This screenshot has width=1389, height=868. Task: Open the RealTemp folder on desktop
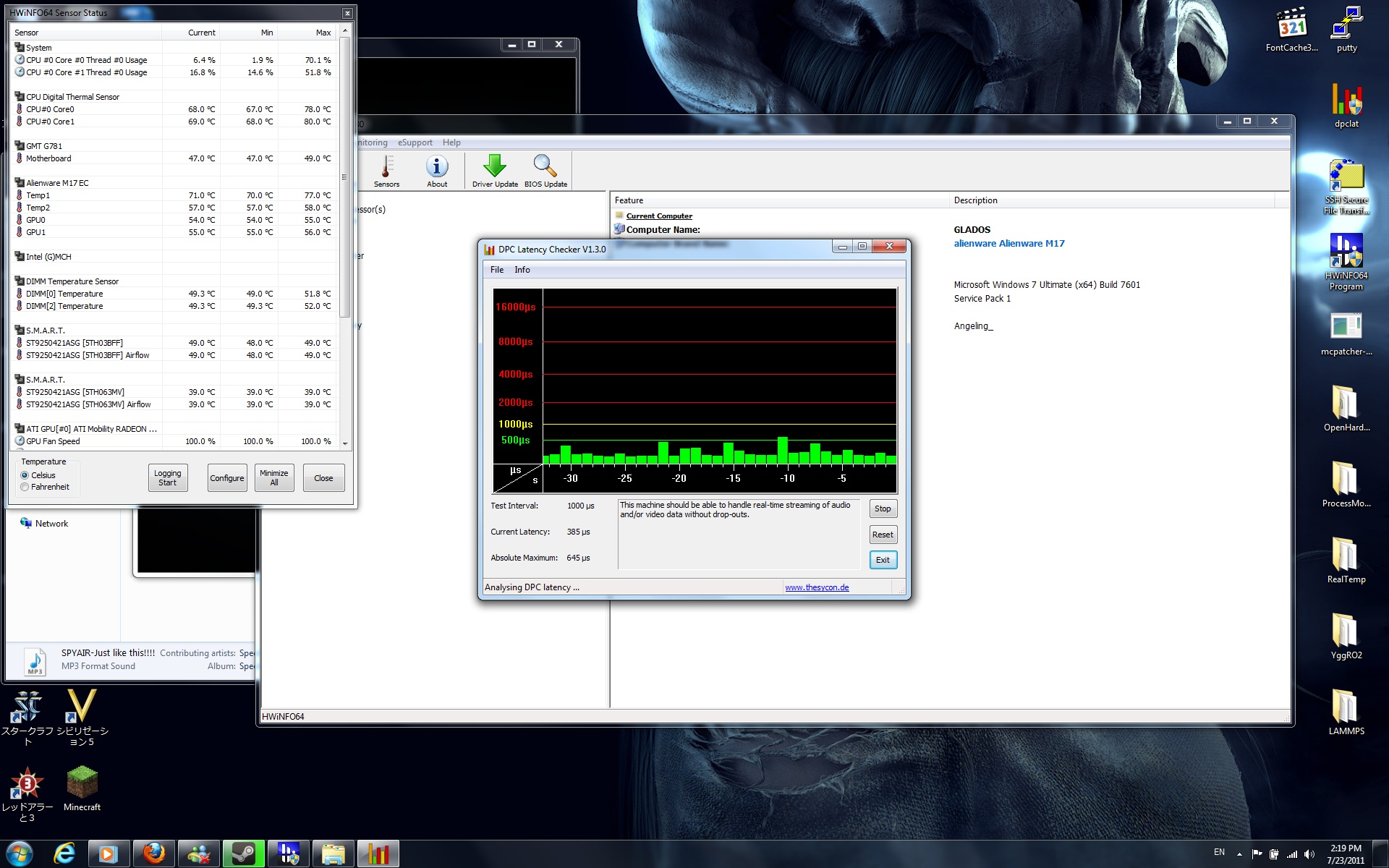(1346, 561)
